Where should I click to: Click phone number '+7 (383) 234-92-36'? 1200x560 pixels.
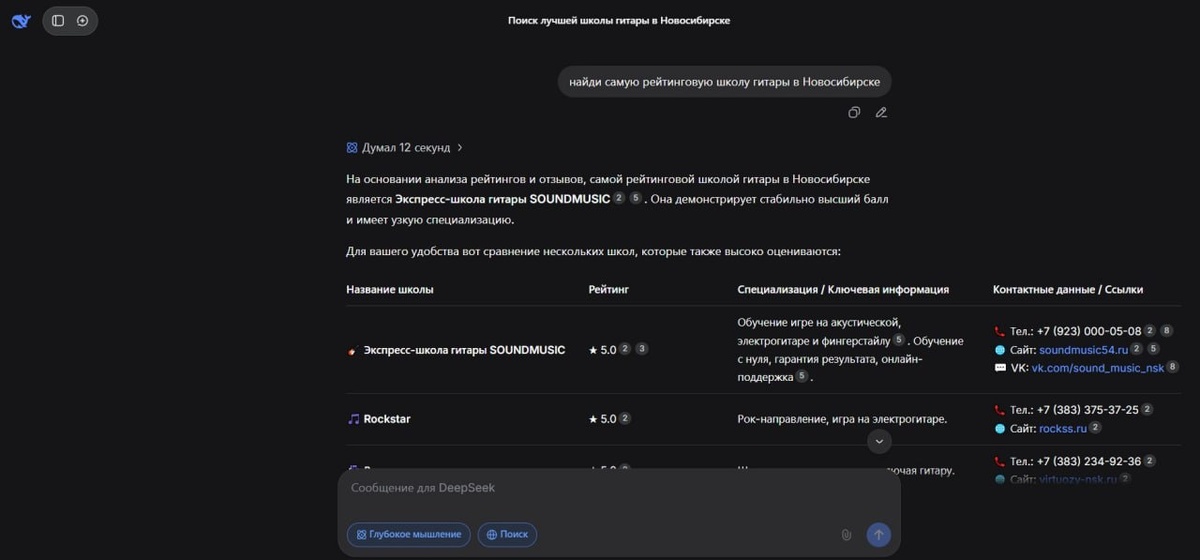pos(1091,461)
